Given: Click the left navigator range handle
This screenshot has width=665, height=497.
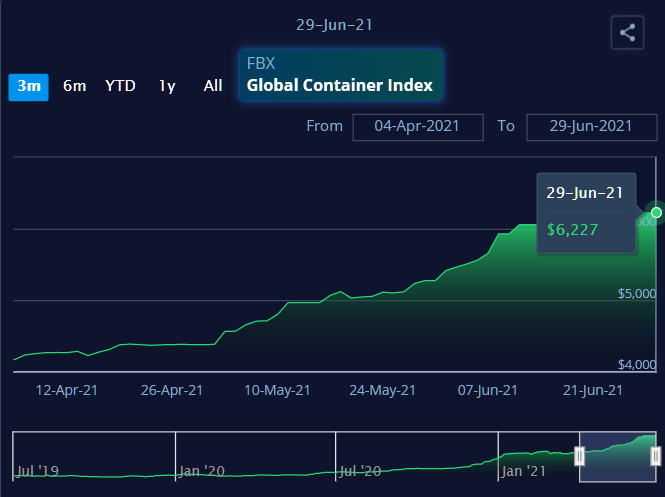Looking at the screenshot, I should pos(579,457).
